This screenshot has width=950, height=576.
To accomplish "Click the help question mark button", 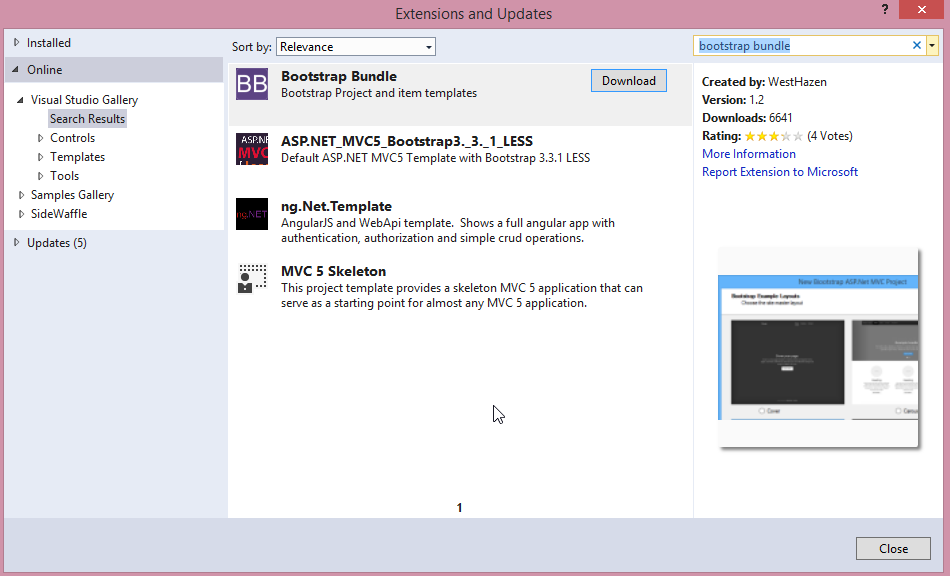I will point(885,10).
